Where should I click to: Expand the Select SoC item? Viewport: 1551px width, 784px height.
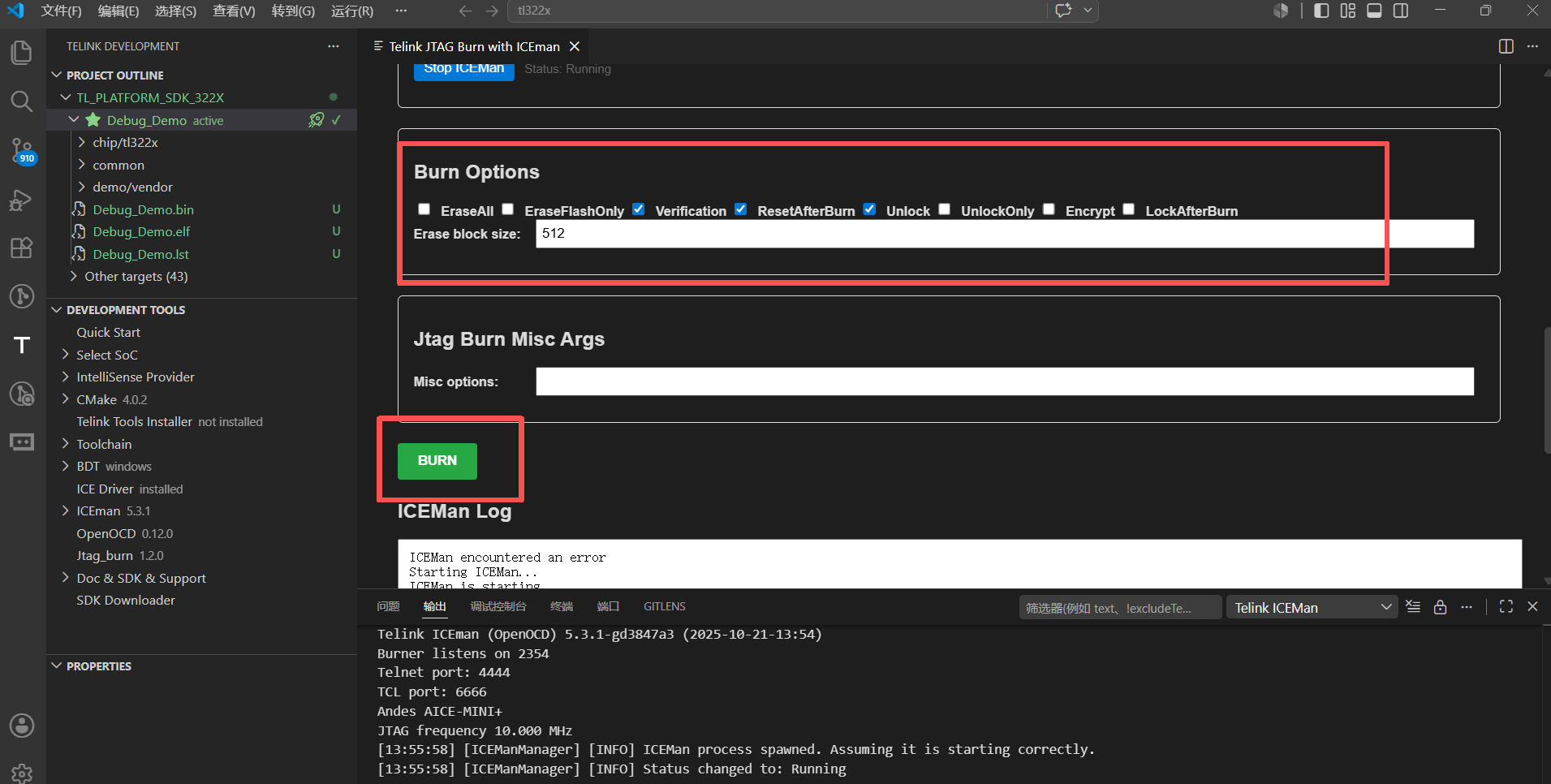[x=66, y=355]
